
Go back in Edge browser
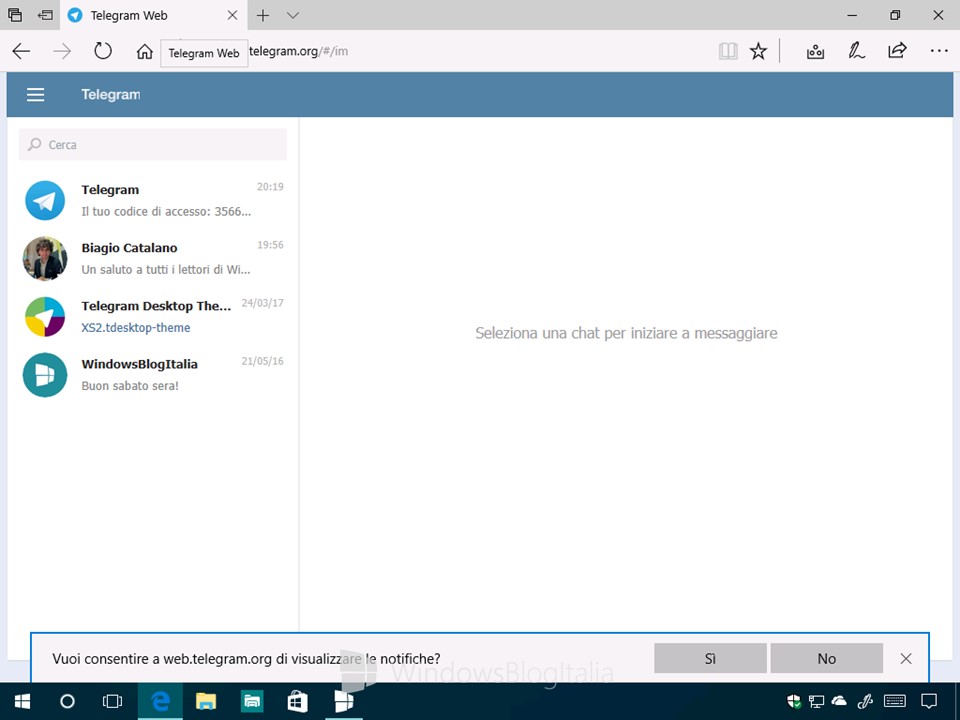21,51
